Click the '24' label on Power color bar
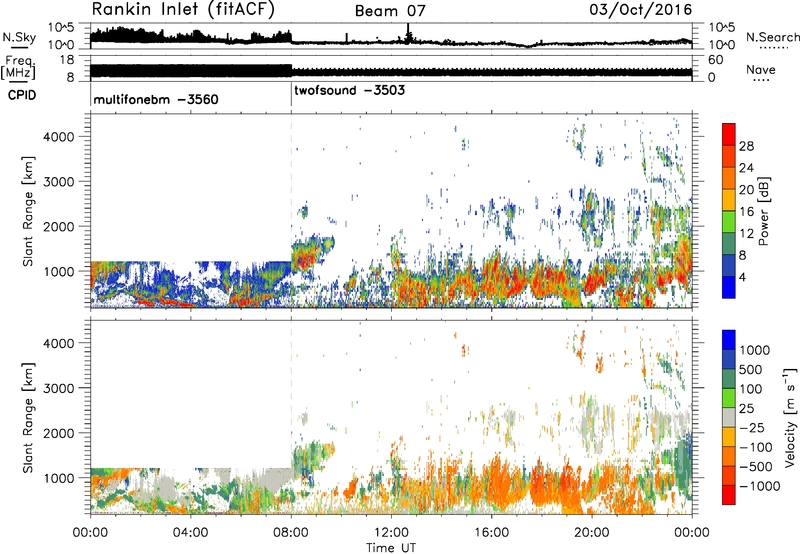The image size is (800, 554). coord(746,168)
